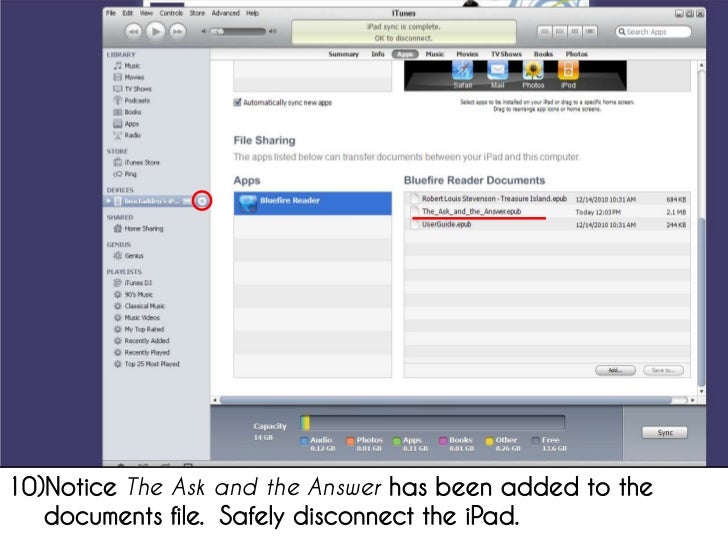Switch to the Movies tab
The width and height of the screenshot is (728, 546).
467,54
